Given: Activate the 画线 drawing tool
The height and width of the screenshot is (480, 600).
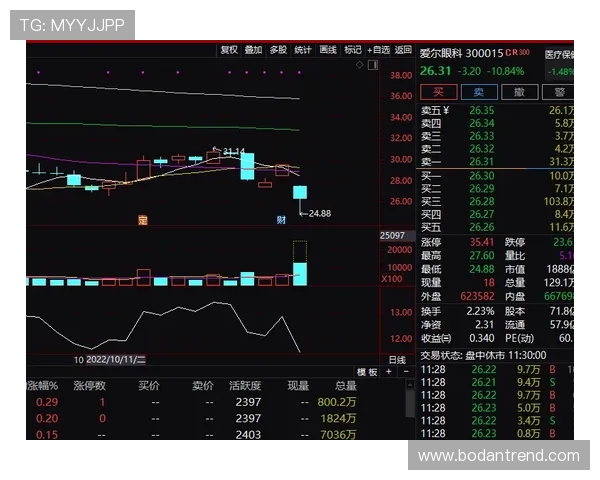Looking at the screenshot, I should point(328,49).
